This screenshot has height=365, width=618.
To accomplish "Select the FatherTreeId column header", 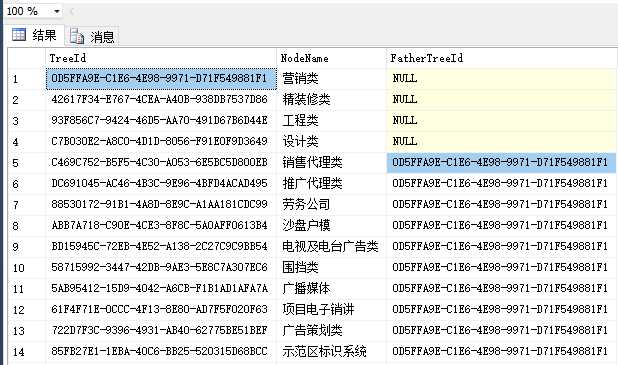I will pos(502,58).
